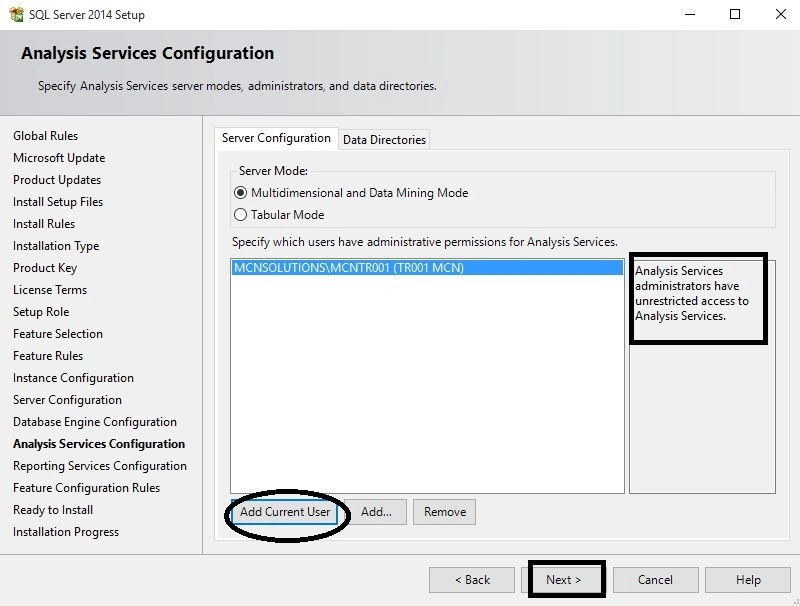Click the Feature Selection step
Viewport: 800px width, 606px height.
[58, 333]
